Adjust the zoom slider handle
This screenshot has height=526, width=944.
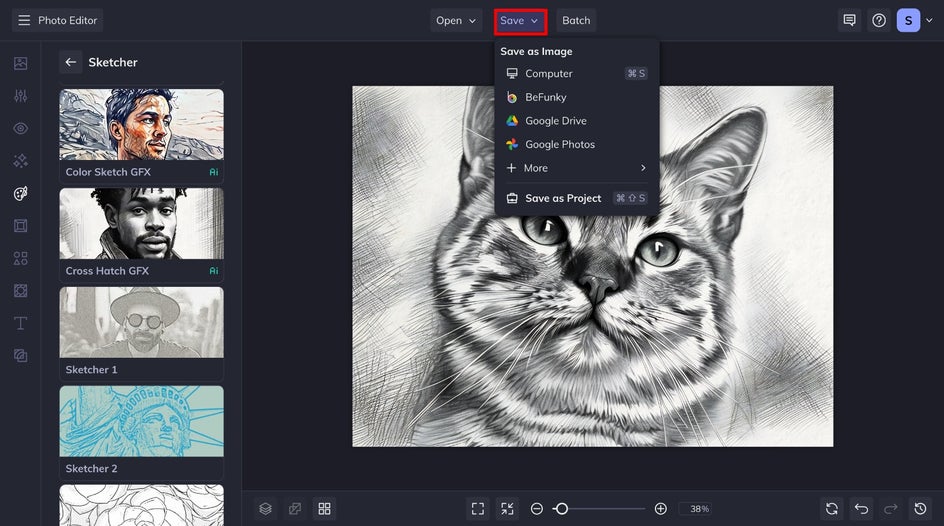(x=561, y=509)
